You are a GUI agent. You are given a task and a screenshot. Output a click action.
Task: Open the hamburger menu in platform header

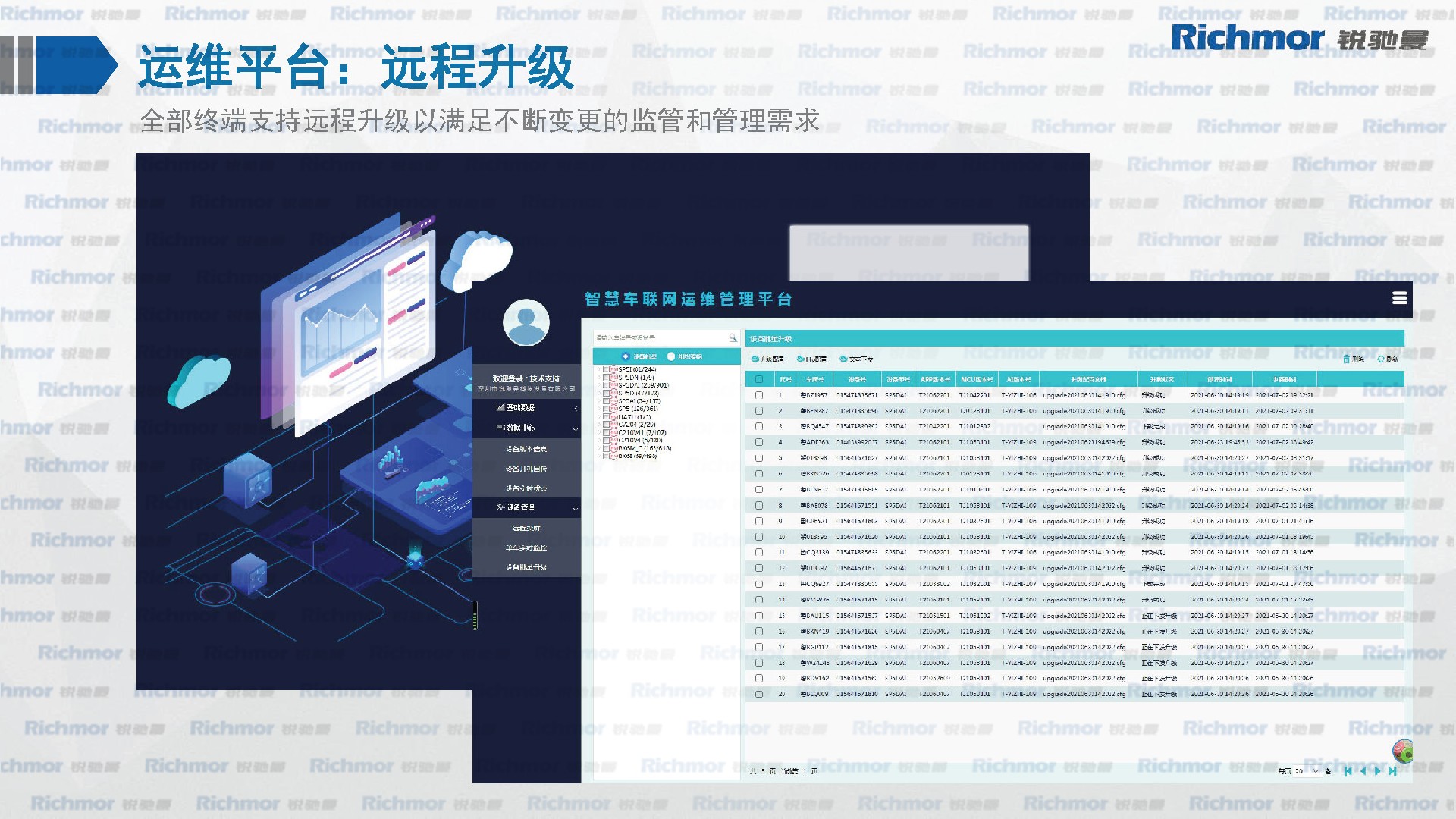click(1400, 298)
